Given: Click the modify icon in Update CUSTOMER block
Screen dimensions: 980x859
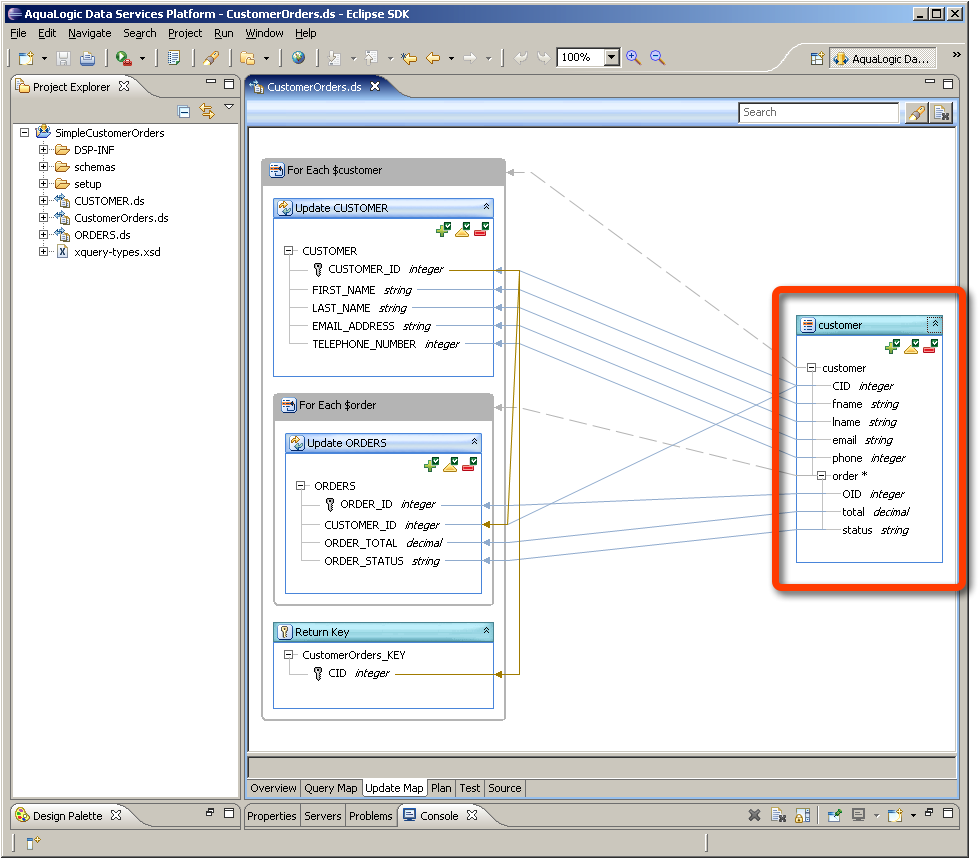Looking at the screenshot, I should coord(462,230).
